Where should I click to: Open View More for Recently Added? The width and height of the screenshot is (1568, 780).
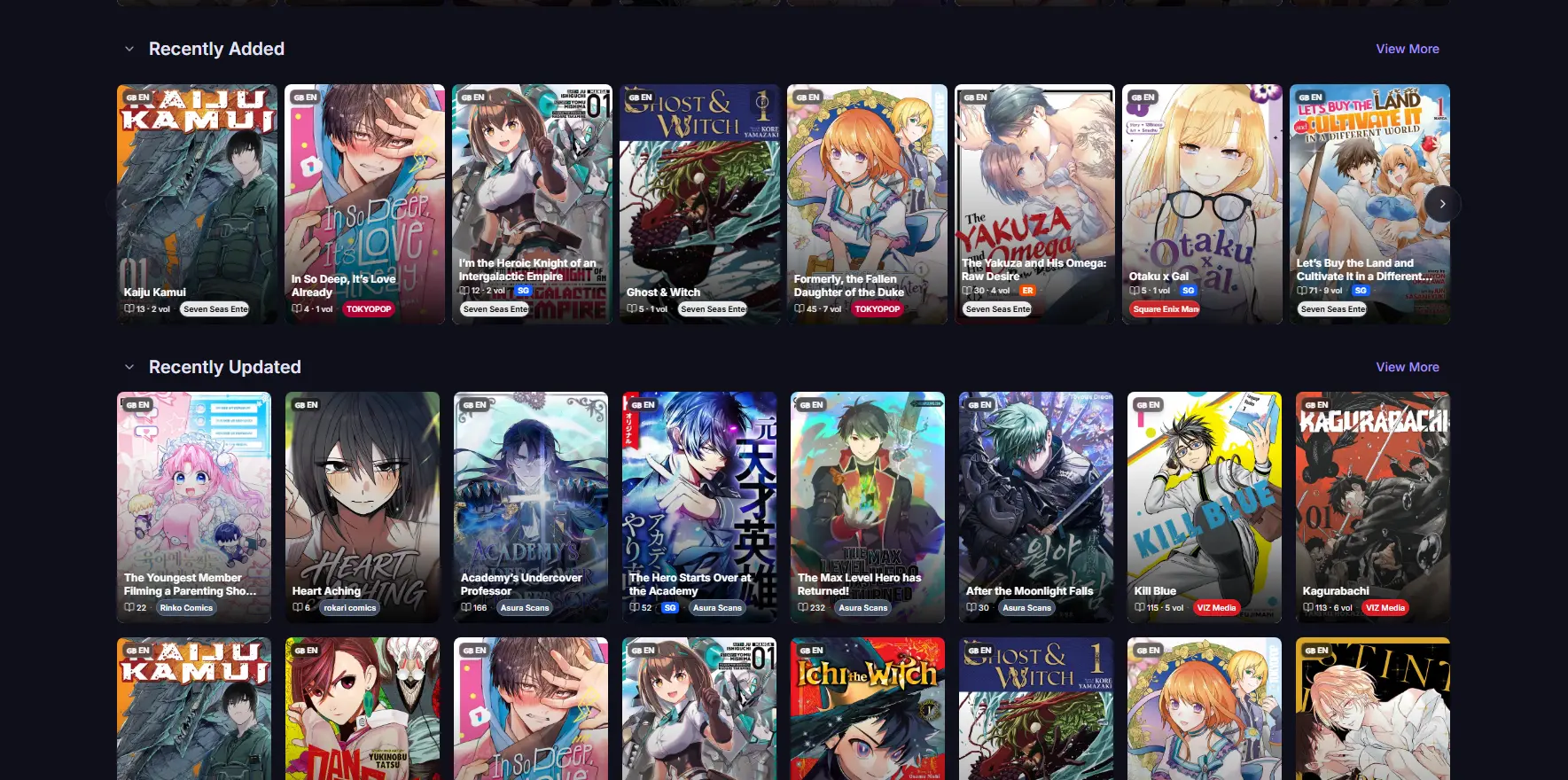coord(1407,49)
